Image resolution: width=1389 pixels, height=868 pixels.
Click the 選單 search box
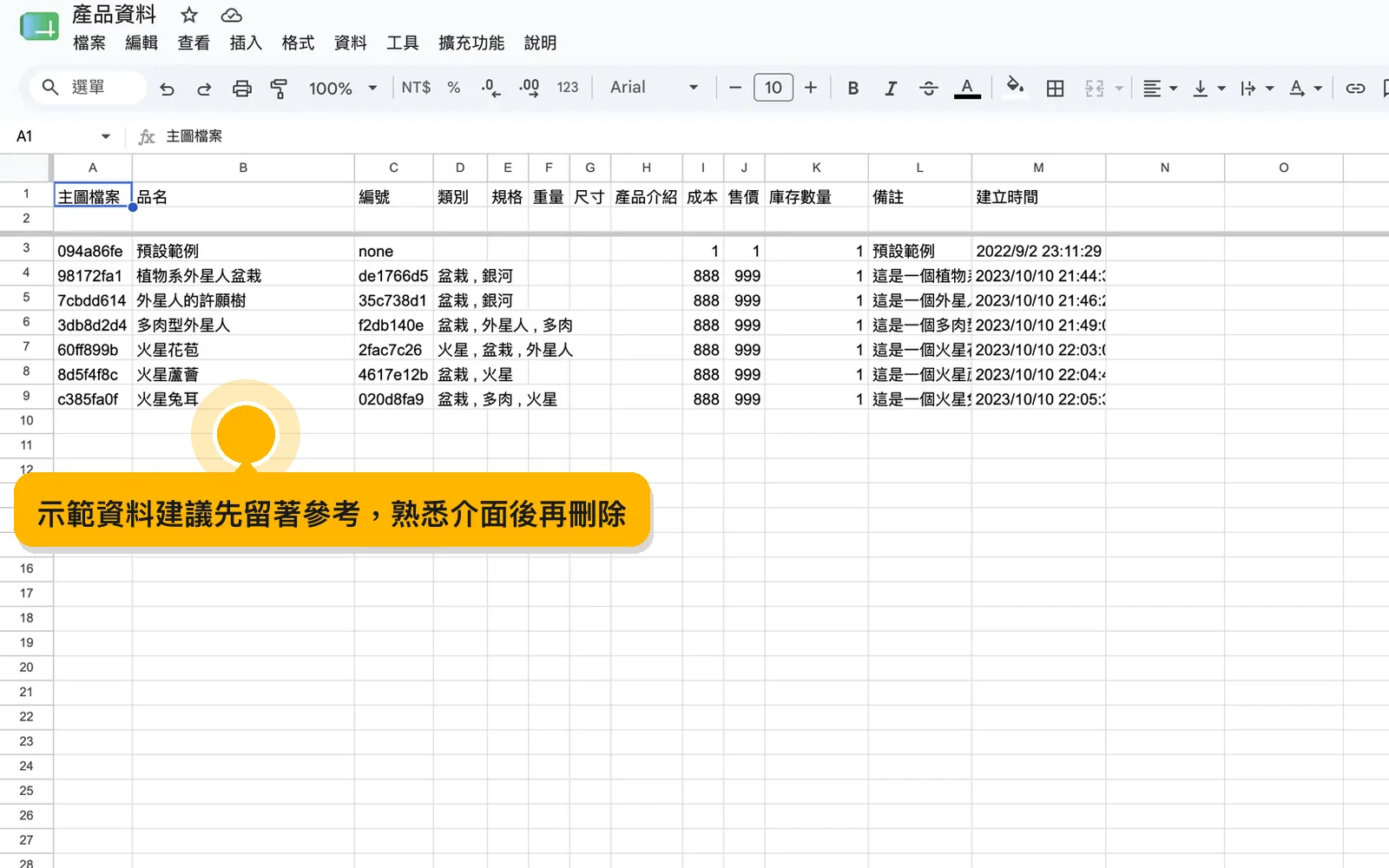pyautogui.click(x=88, y=88)
